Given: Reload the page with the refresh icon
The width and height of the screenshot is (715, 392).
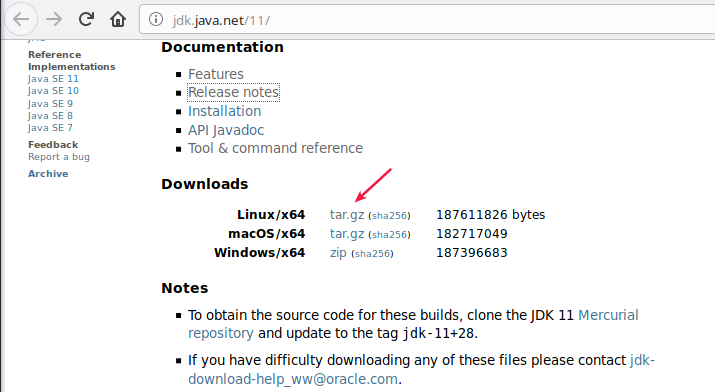Looking at the screenshot, I should [86, 19].
